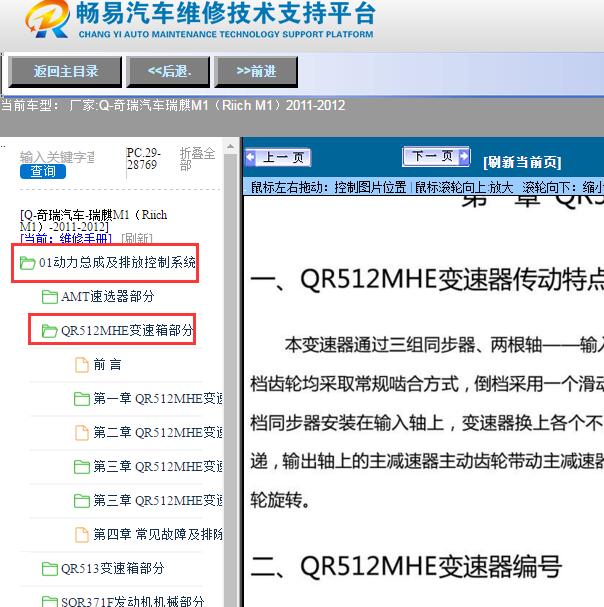Click the page icon beside 第四章 常见故障及排除
Screen dimensions: 604x607
pyautogui.click(x=82, y=535)
